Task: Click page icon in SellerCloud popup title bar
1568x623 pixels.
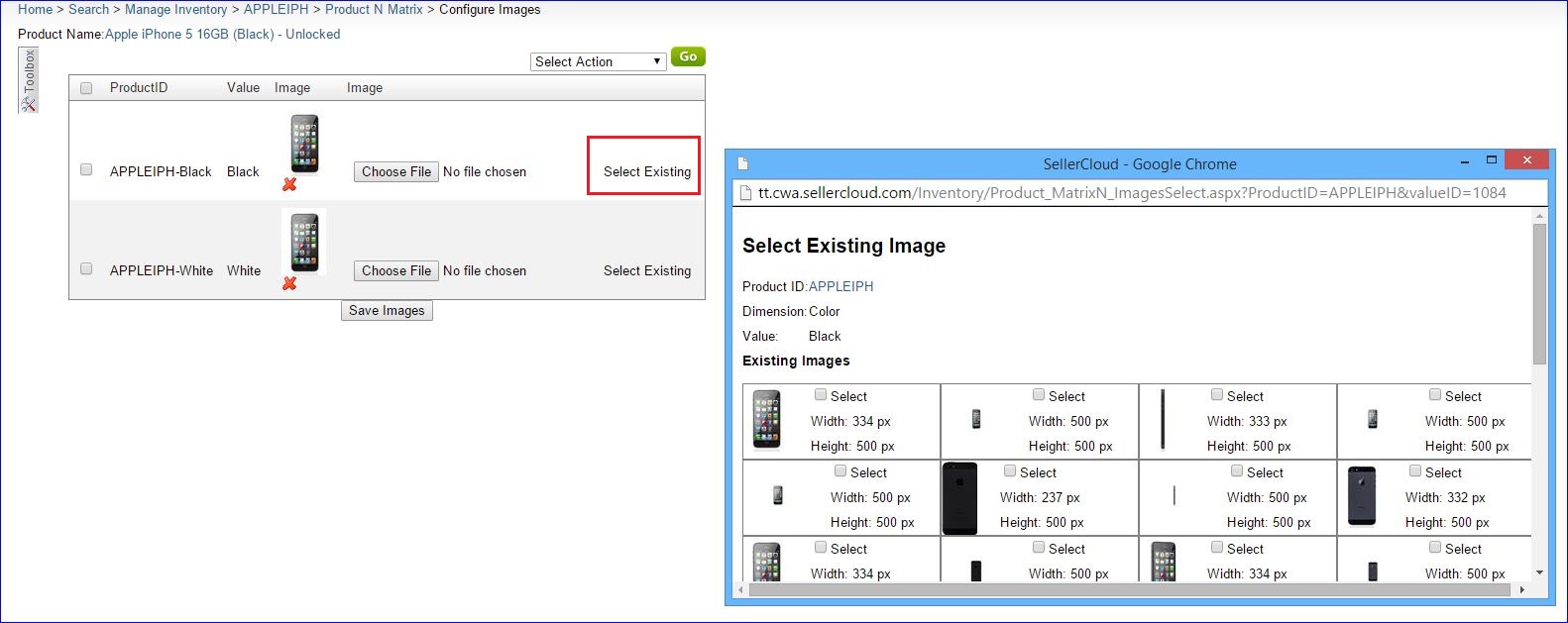Action: 742,163
